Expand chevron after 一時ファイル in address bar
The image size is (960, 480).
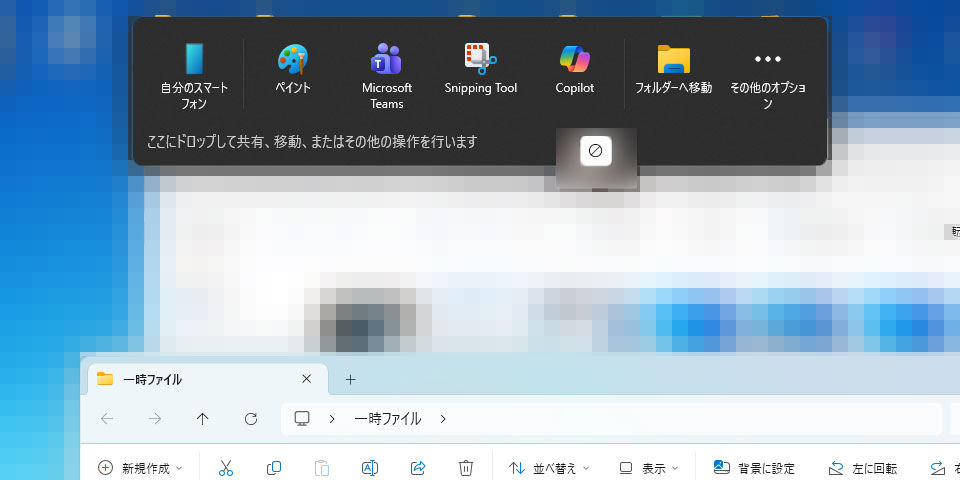(443, 419)
